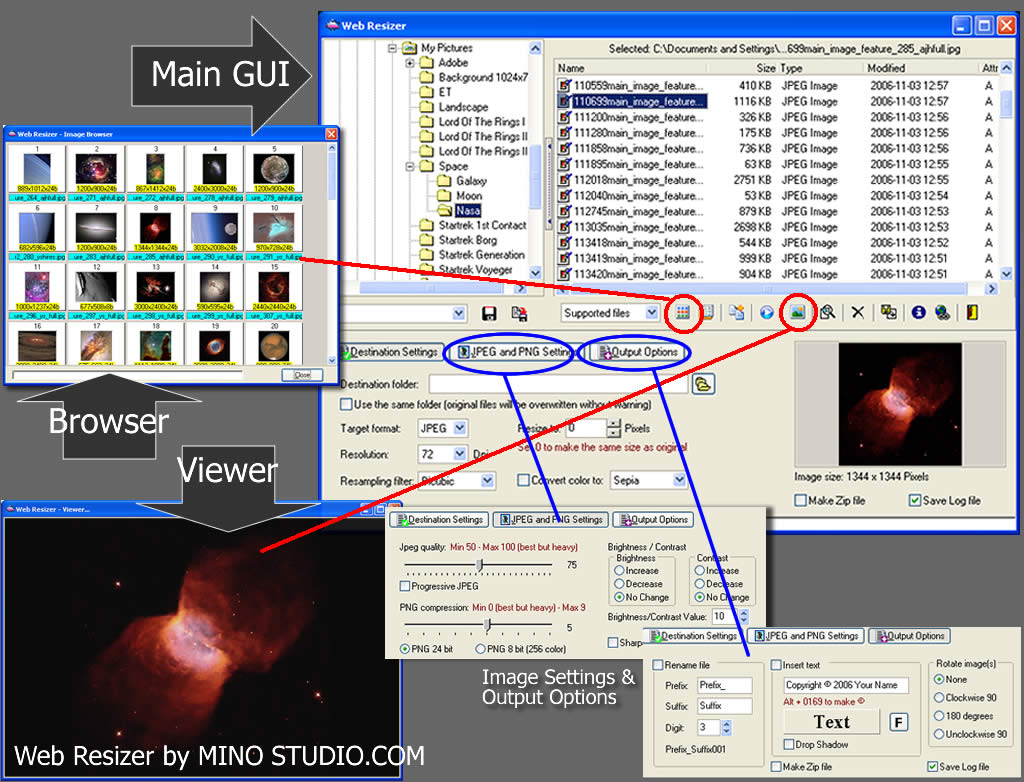Check 'Use the same folder' checkbox
The image size is (1024, 782).
(346, 404)
